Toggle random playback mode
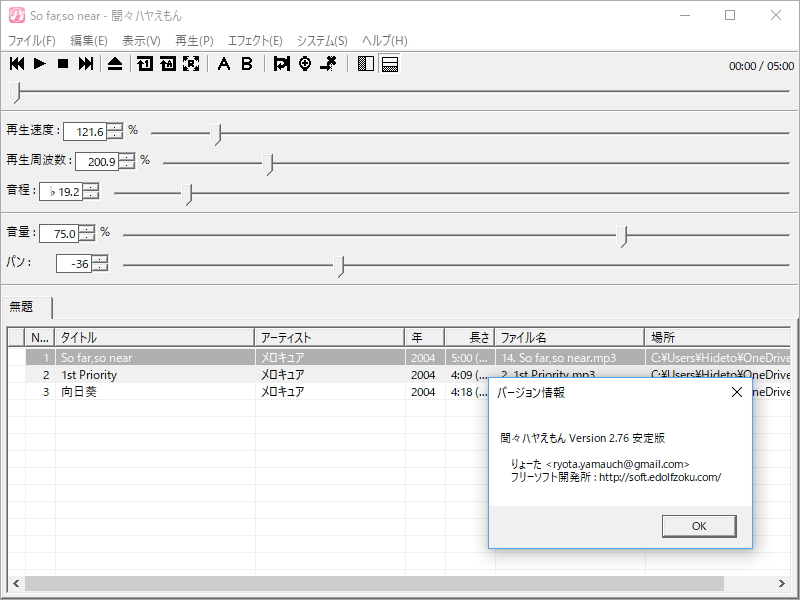Image resolution: width=800 pixels, height=600 pixels. 191,64
